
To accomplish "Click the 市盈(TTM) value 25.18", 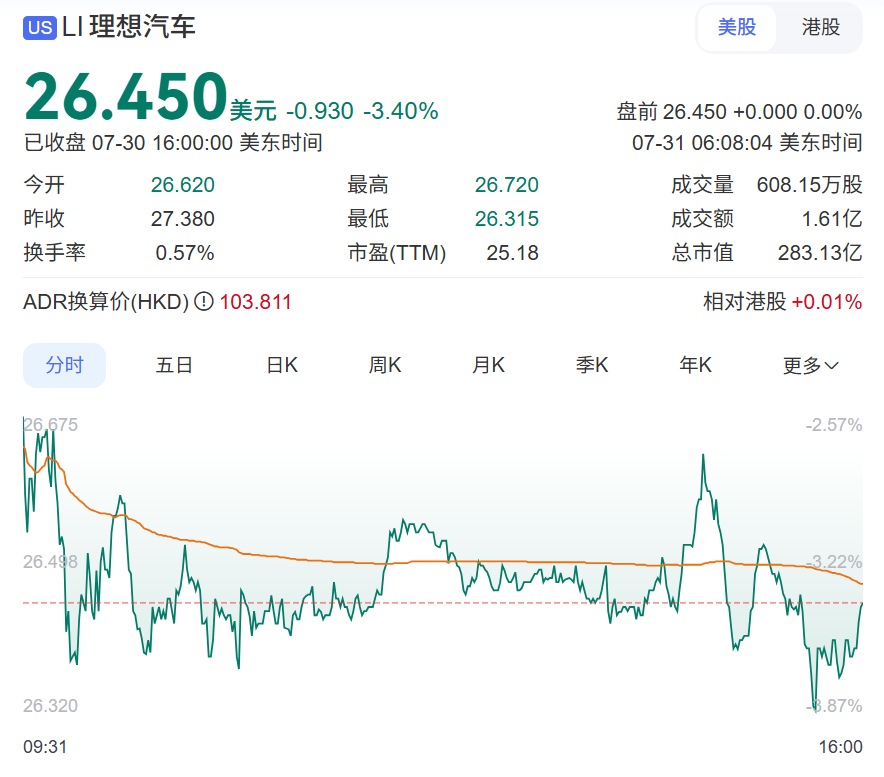I will (512, 253).
